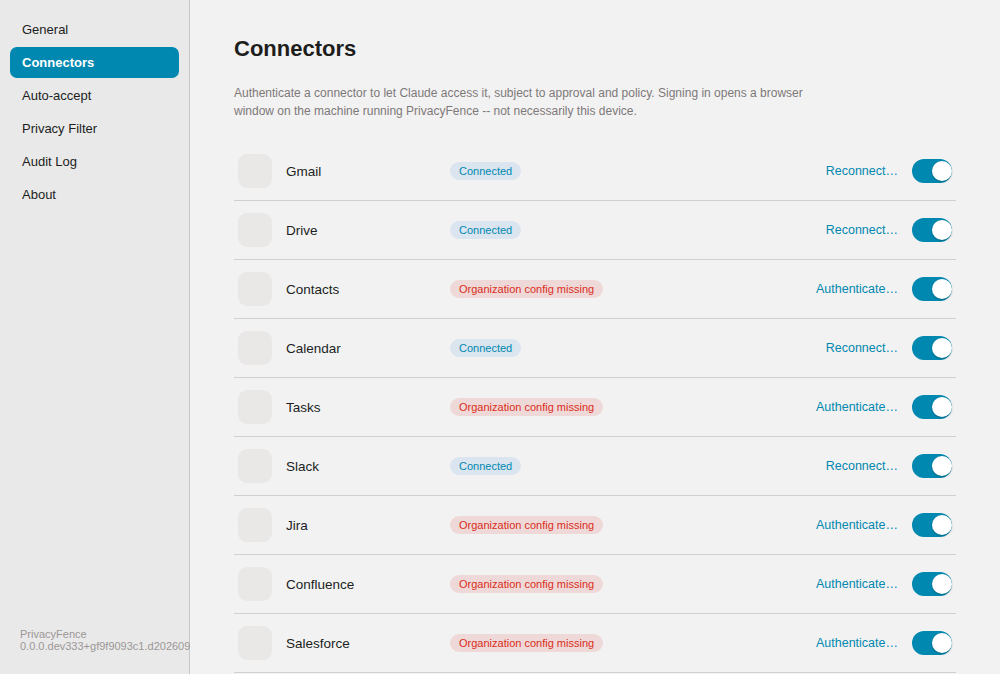The height and width of the screenshot is (674, 1000).
Task: Click the Confluence connector icon placeholder
Action: point(255,584)
